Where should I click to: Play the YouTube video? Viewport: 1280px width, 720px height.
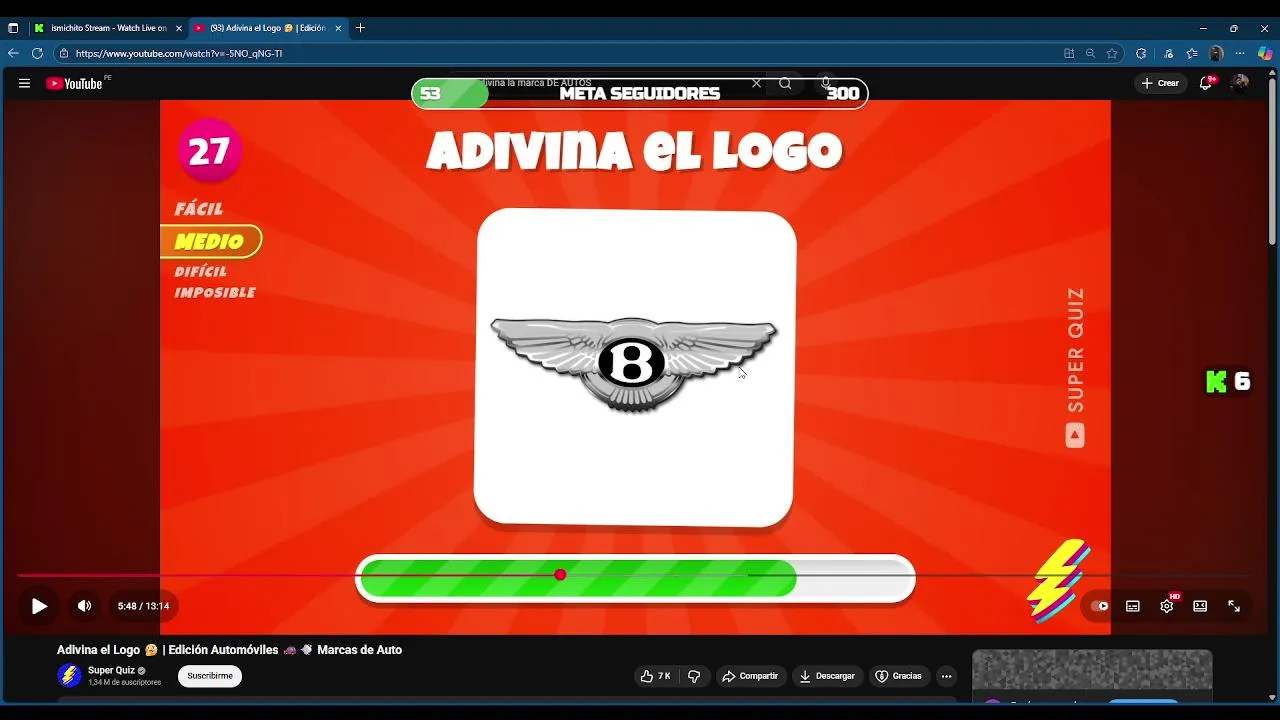(39, 606)
